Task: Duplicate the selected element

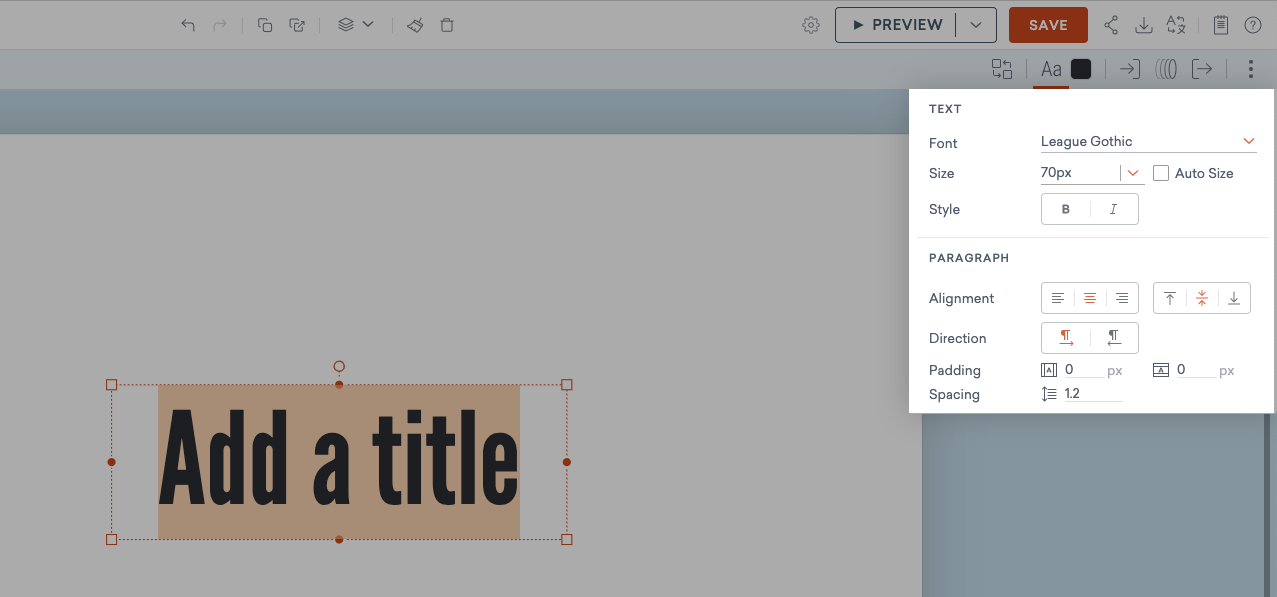Action: (x=265, y=24)
